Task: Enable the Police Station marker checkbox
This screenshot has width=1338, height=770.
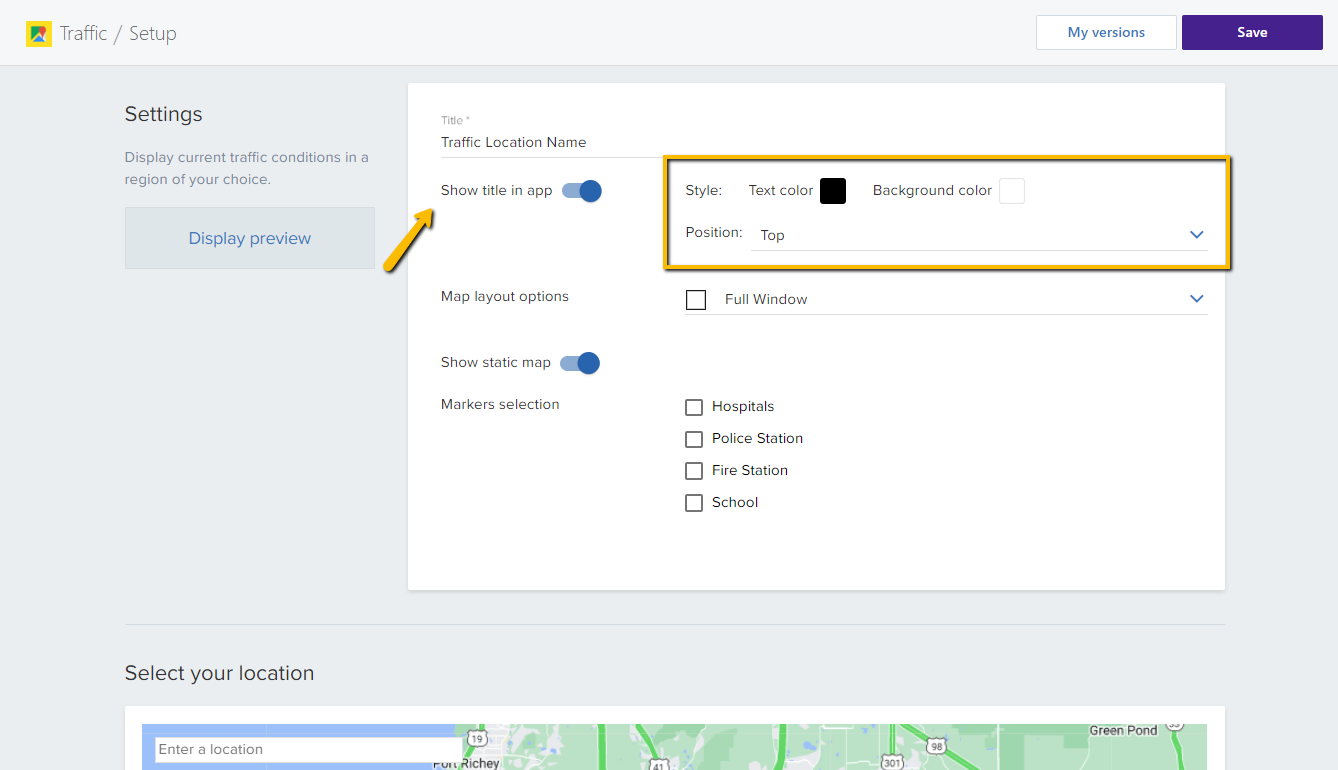Action: tap(694, 439)
